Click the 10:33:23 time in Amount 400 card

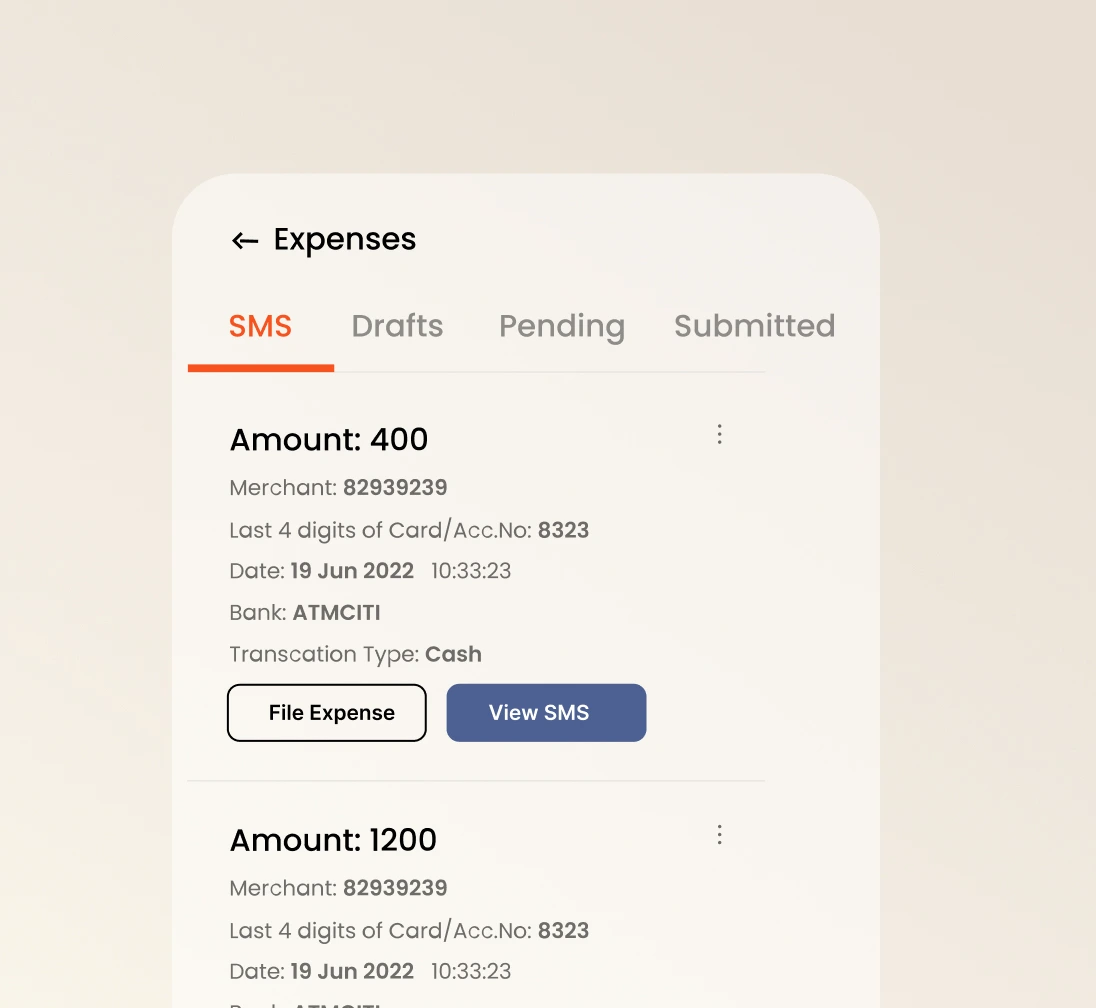[471, 571]
